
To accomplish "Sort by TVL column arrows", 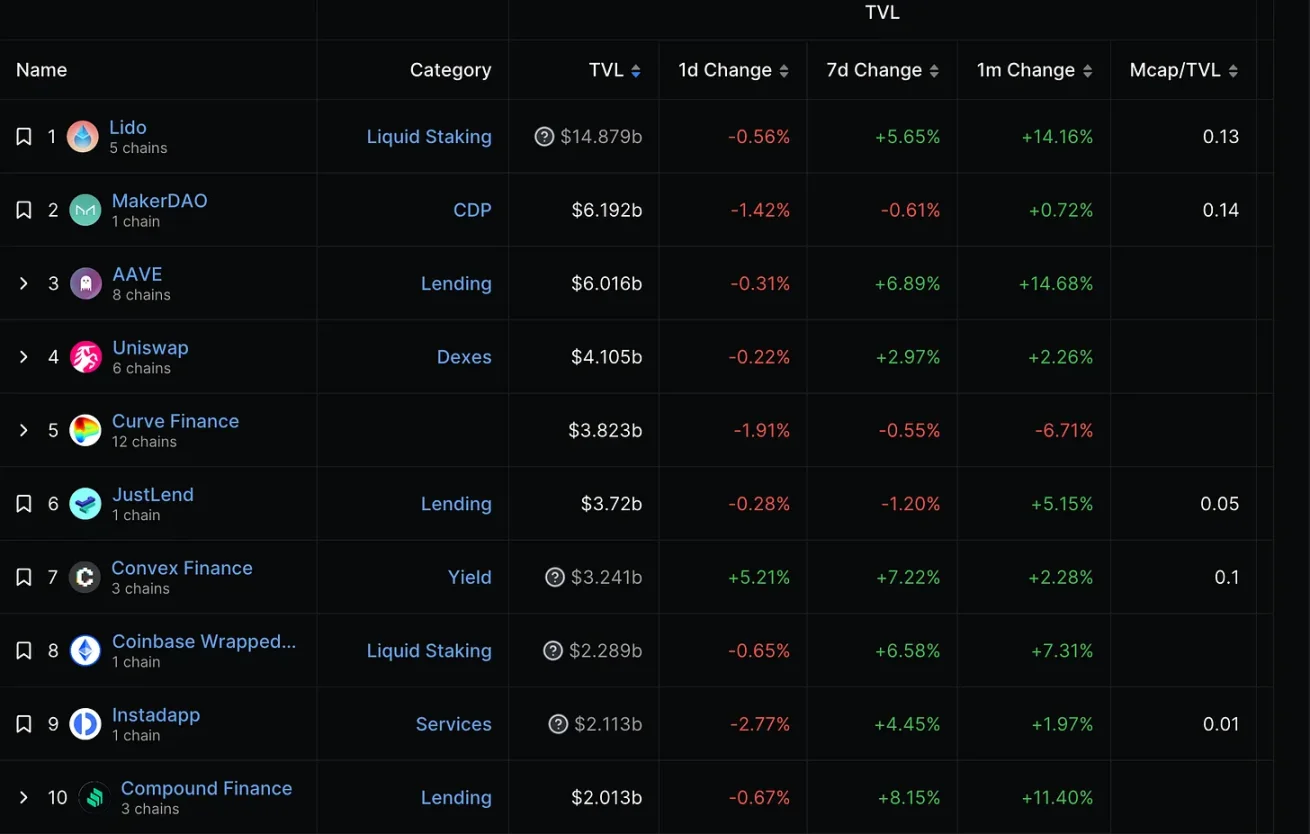I will pos(636,71).
